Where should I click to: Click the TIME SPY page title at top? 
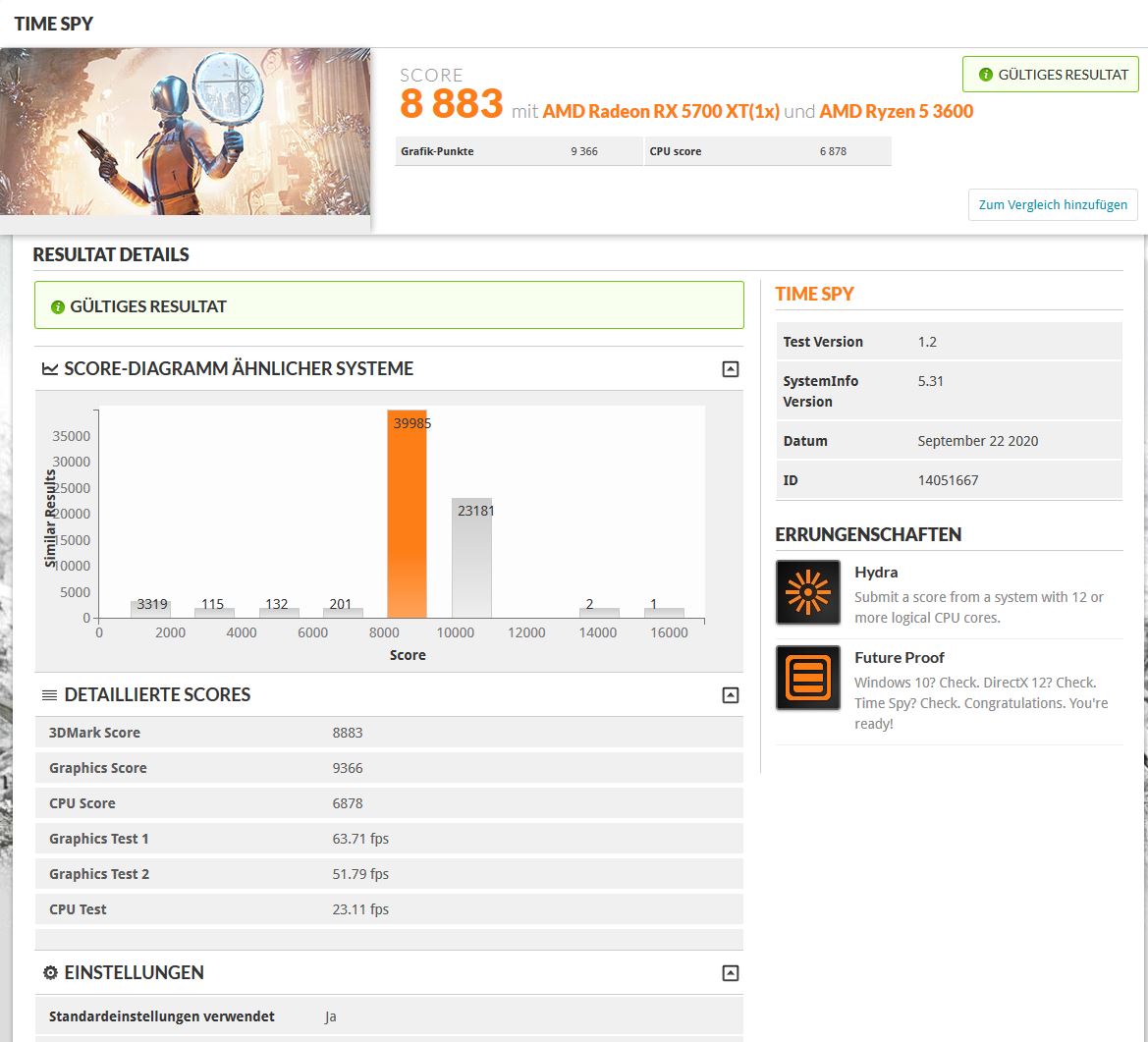click(x=53, y=24)
